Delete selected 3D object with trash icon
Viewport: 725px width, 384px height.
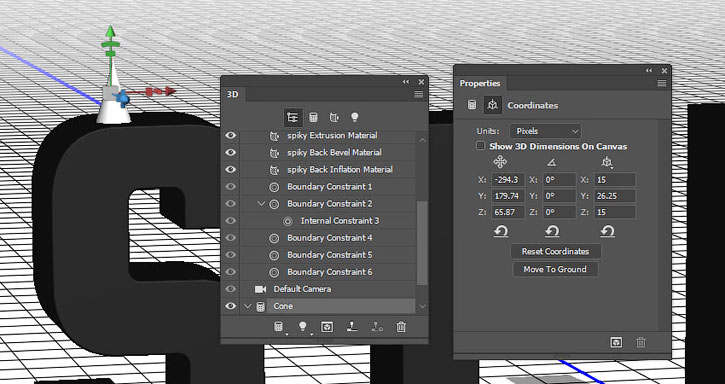401,327
